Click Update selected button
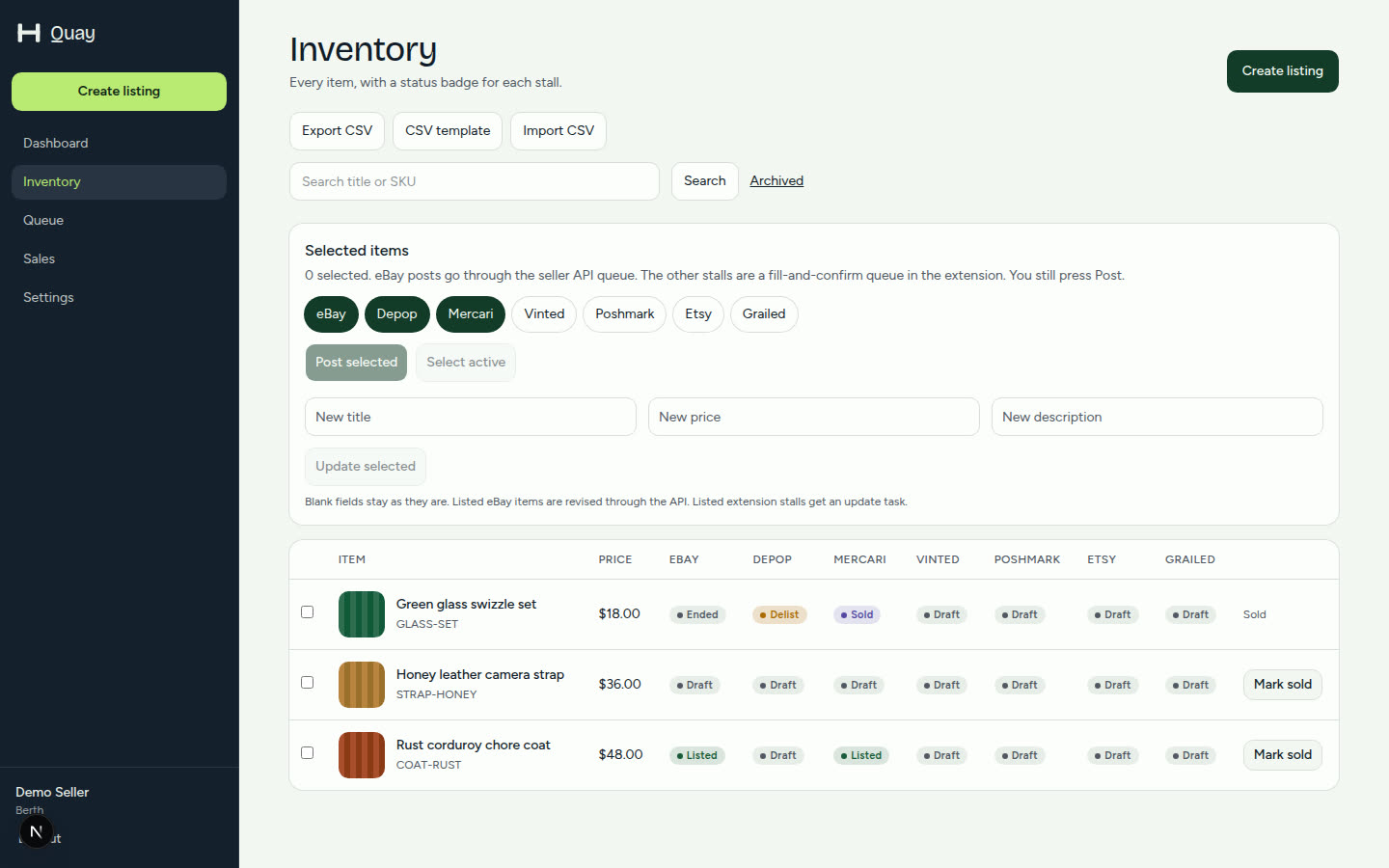The height and width of the screenshot is (868, 1389). click(365, 467)
